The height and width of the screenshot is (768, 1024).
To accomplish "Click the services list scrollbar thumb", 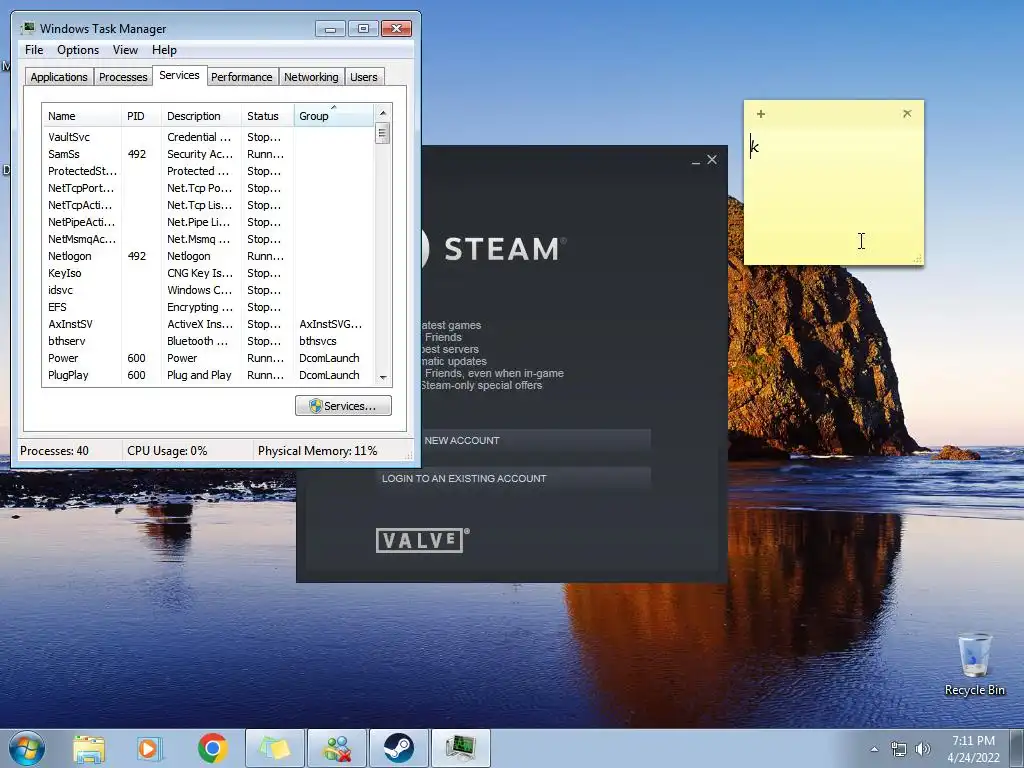I will click(x=383, y=134).
